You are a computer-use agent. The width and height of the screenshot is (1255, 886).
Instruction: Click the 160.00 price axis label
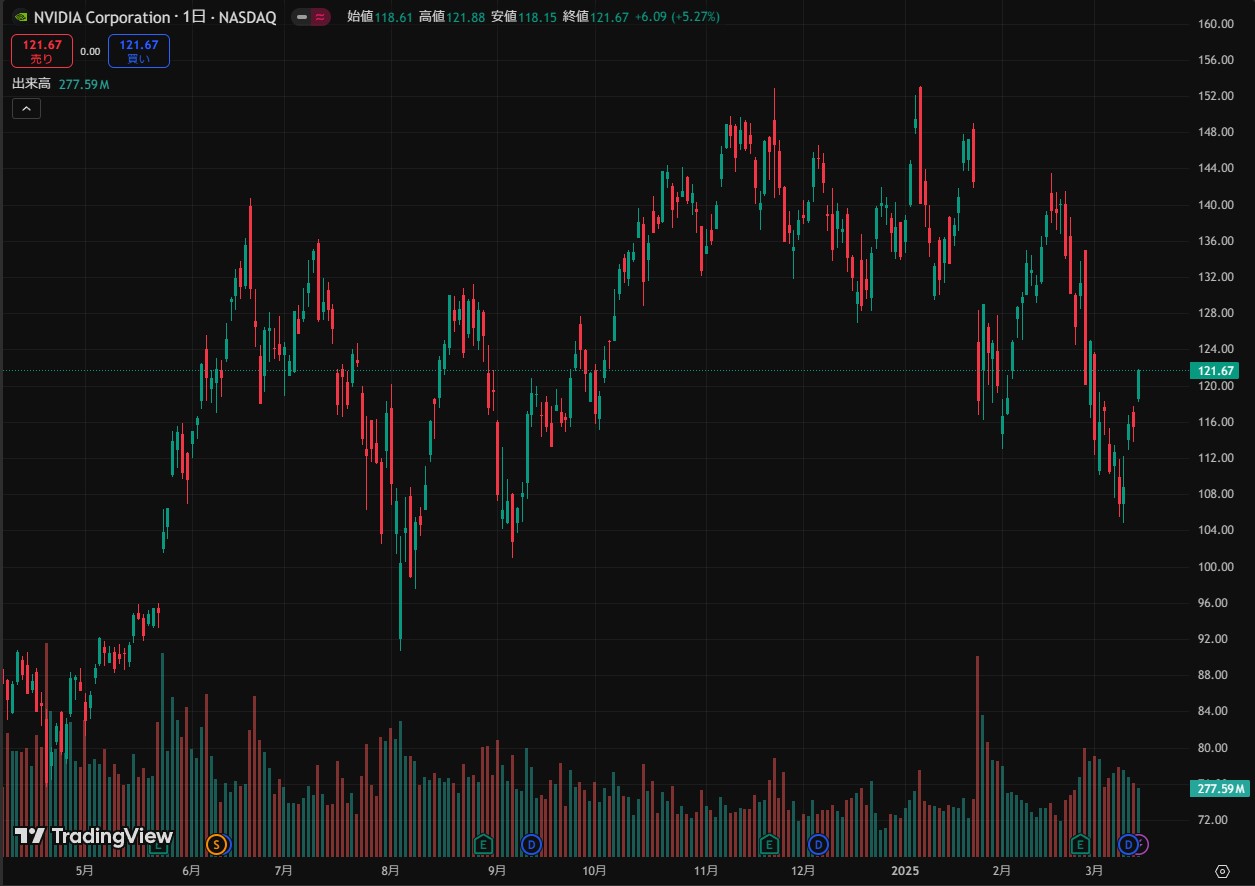tap(1214, 24)
